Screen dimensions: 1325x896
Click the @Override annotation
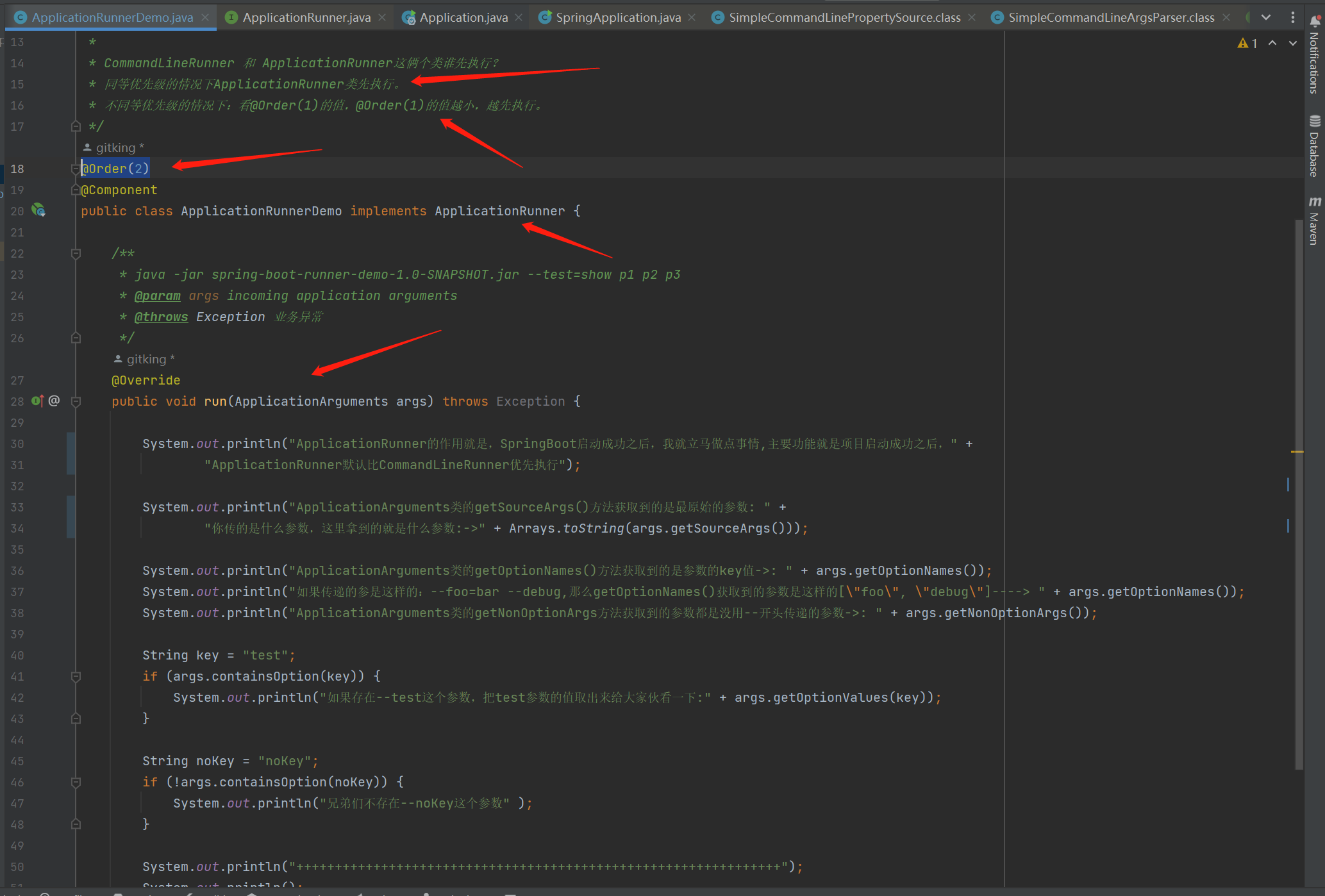point(146,380)
